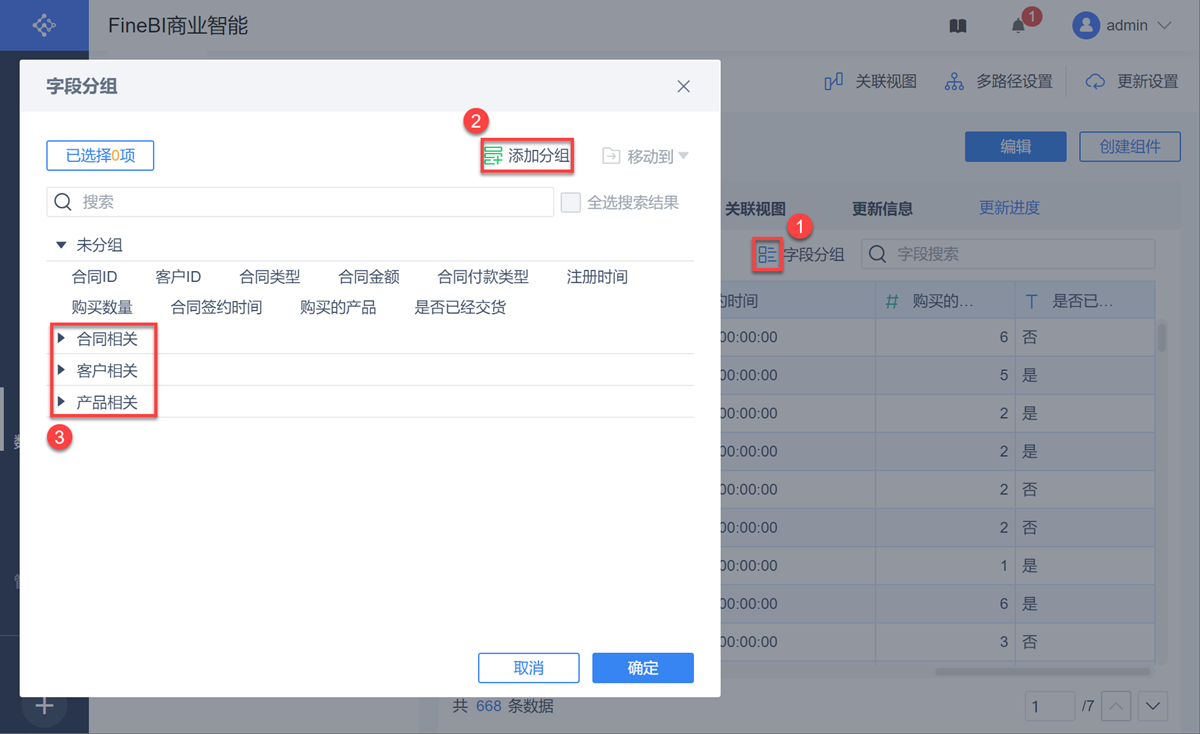Click the vertical scrollbar of data table
1200x734 pixels.
[x=1161, y=336]
